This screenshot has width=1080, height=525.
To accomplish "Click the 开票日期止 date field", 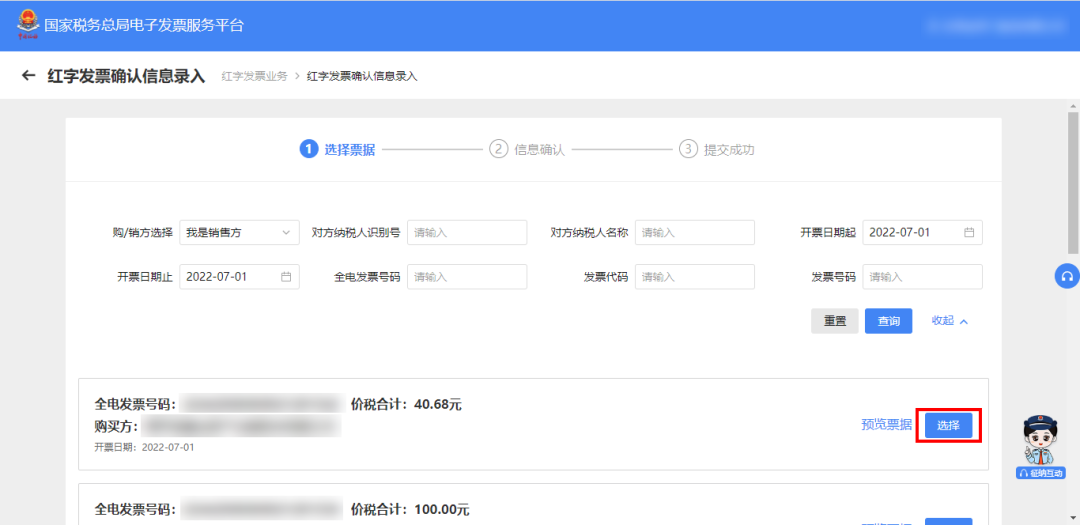I will [240, 277].
